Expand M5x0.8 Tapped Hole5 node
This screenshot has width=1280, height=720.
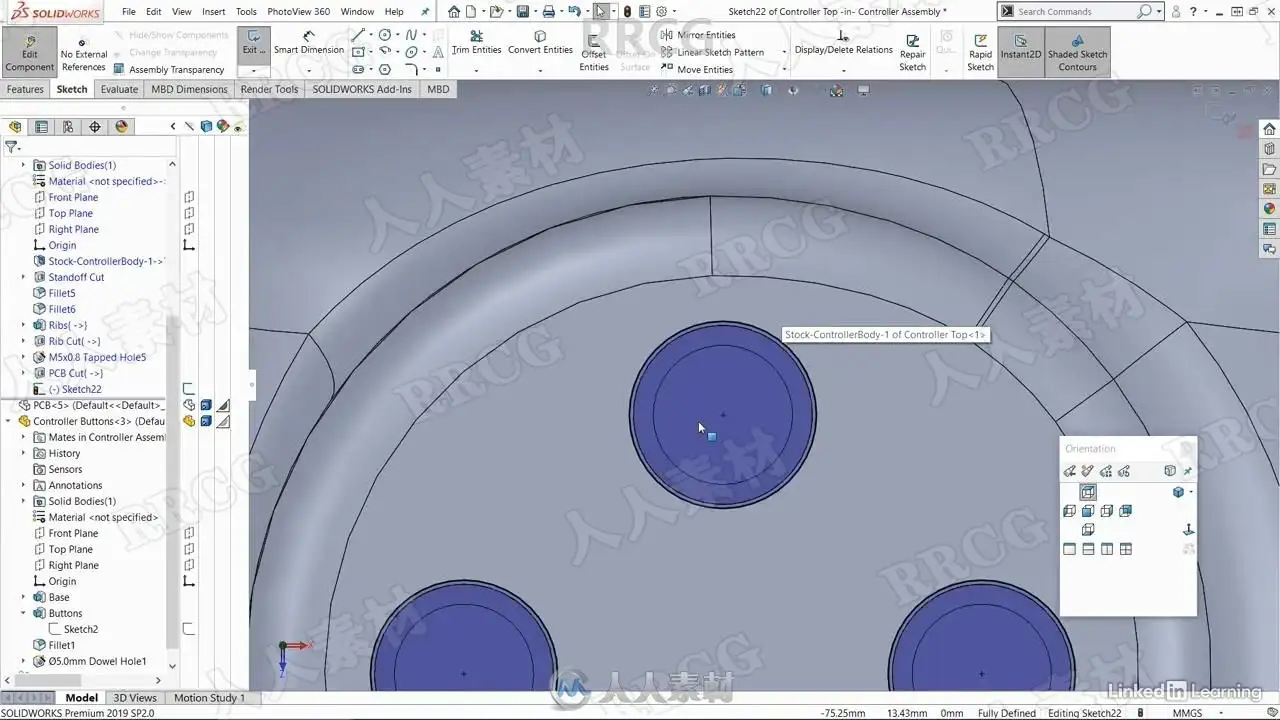point(23,357)
